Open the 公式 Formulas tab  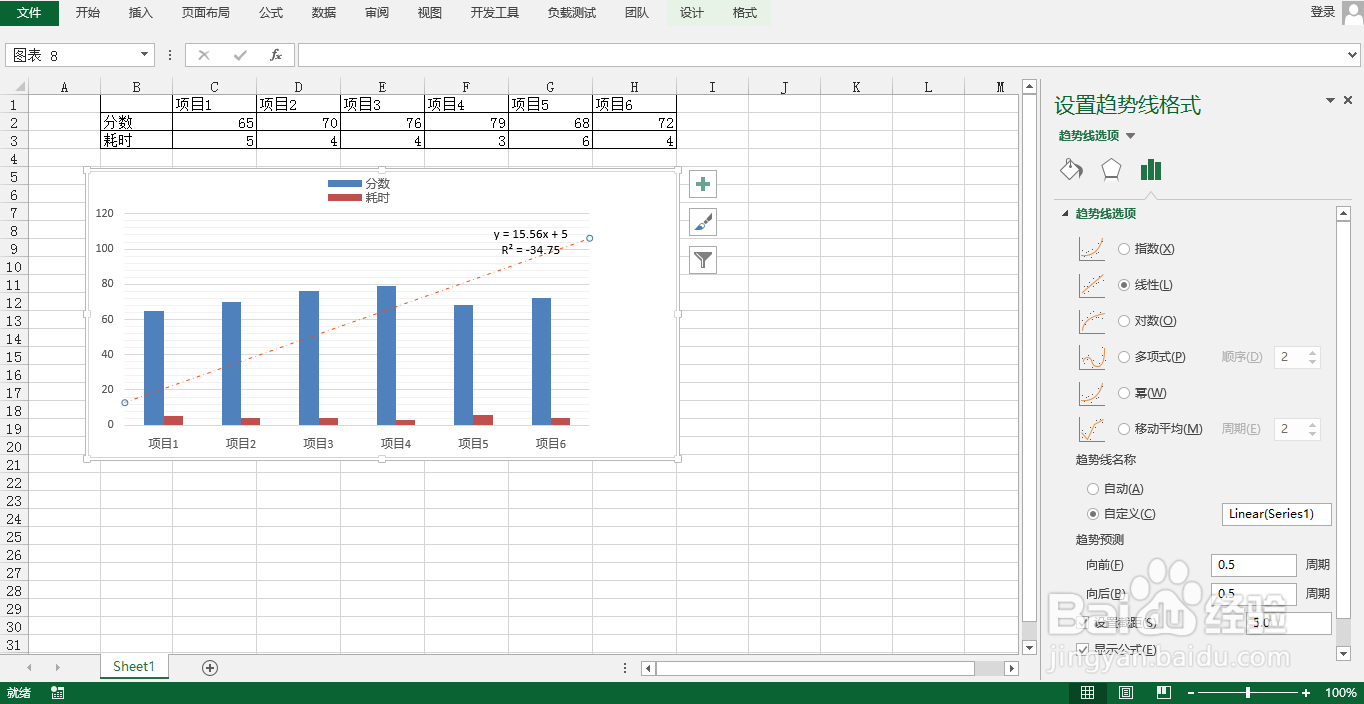(271, 13)
